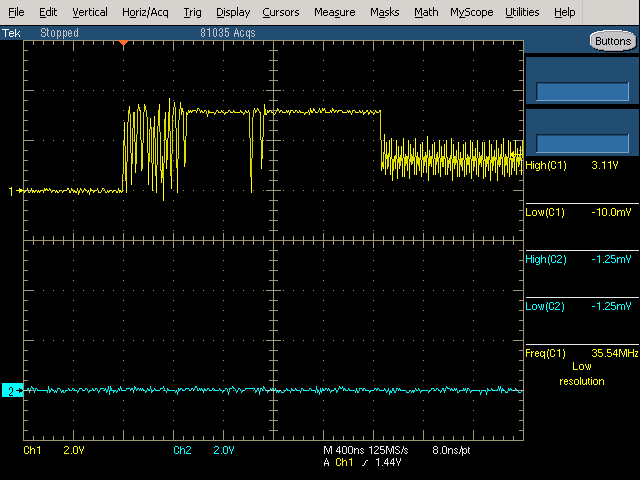Open the MyScope menu

pos(471,12)
